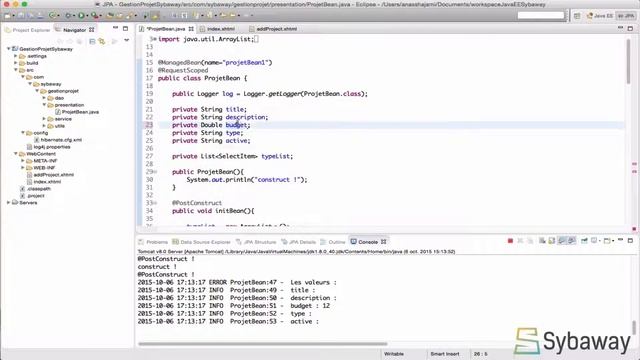Open JPA Structure tab
This screenshot has width=640, height=360.
(256, 242)
